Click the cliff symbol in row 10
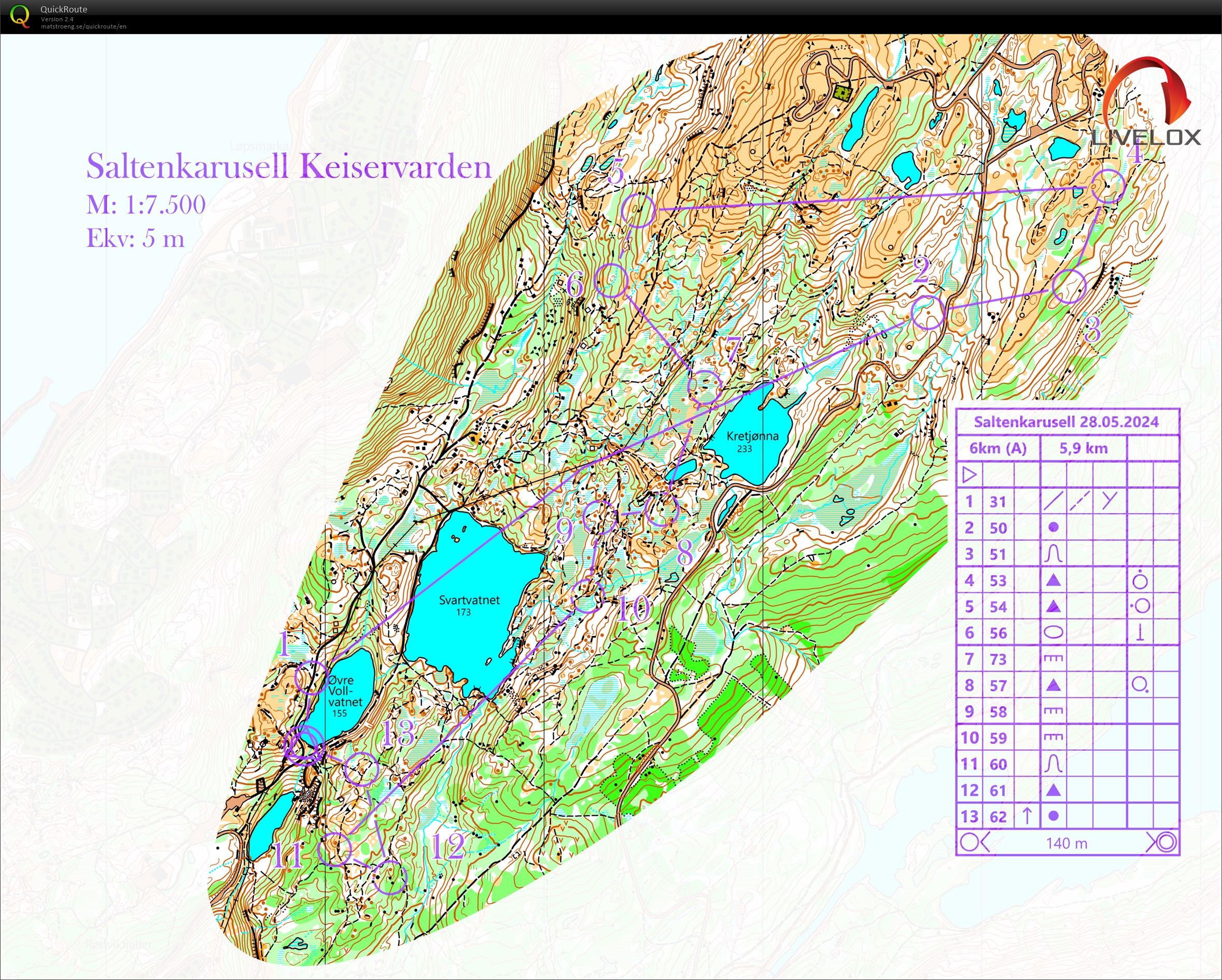The width and height of the screenshot is (1222, 980). click(x=1053, y=737)
